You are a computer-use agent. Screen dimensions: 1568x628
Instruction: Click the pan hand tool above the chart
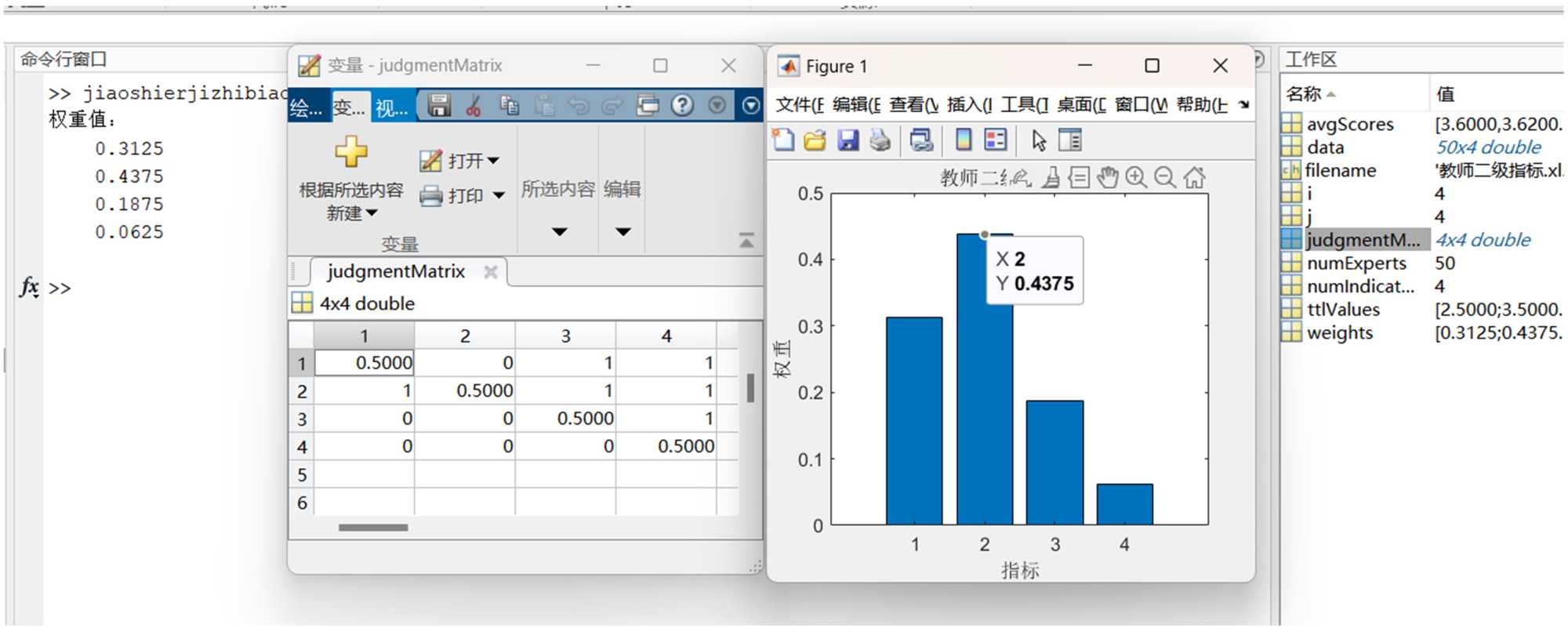1107,178
